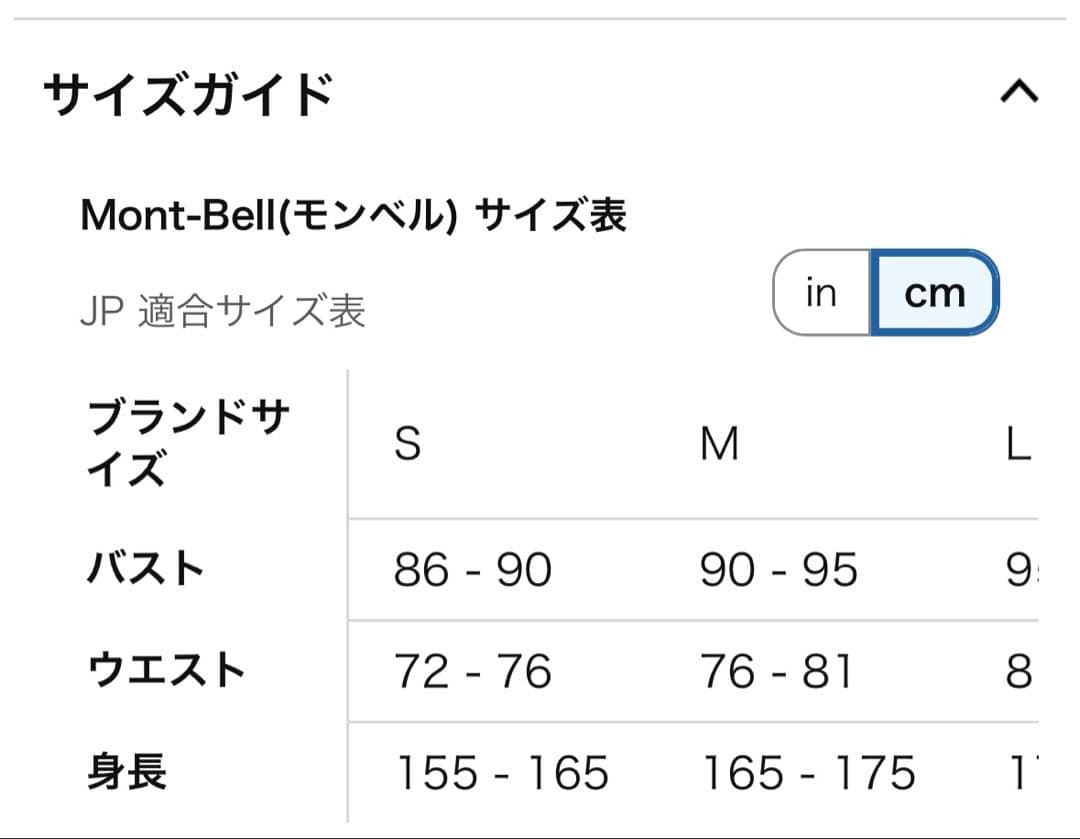Select the M size column header

click(x=717, y=443)
